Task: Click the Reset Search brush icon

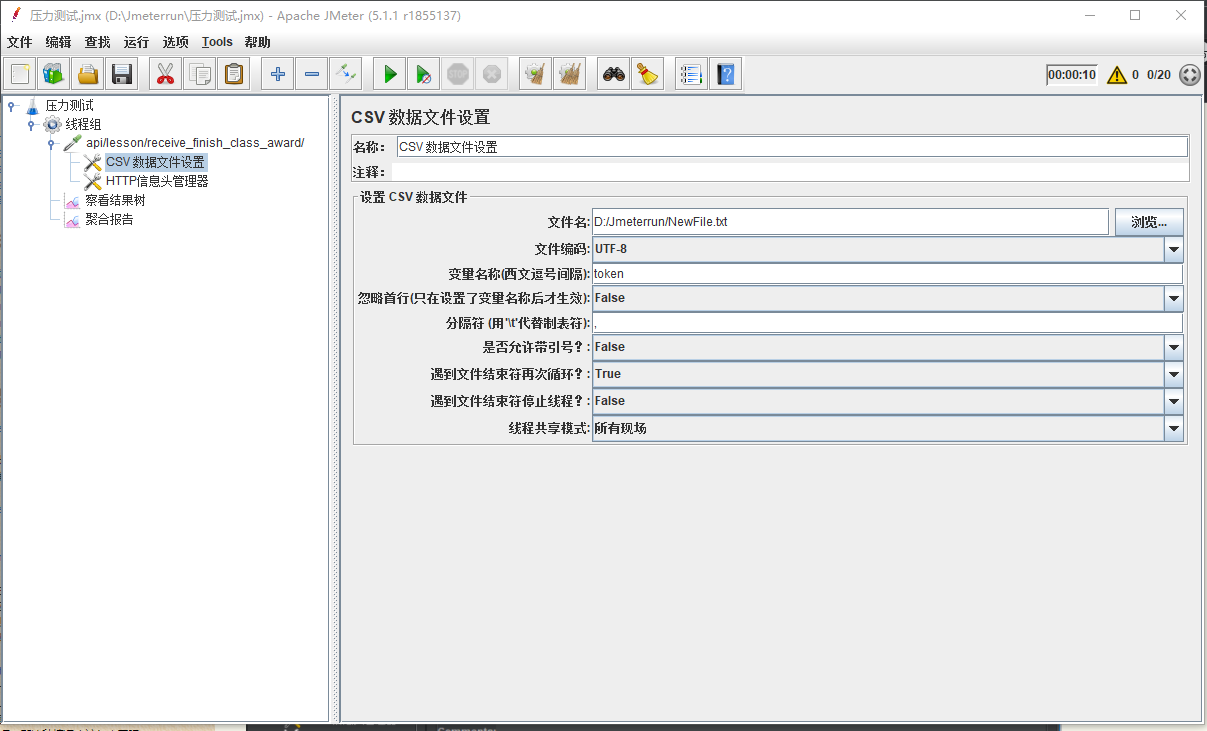Action: pos(648,74)
